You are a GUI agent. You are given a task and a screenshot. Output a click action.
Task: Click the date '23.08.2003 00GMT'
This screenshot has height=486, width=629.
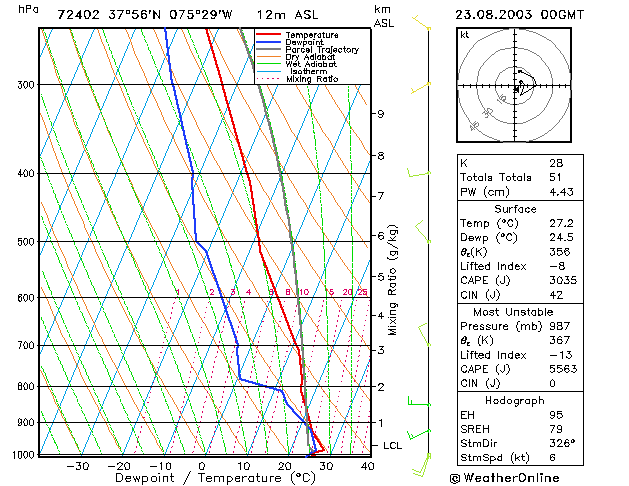click(x=519, y=15)
